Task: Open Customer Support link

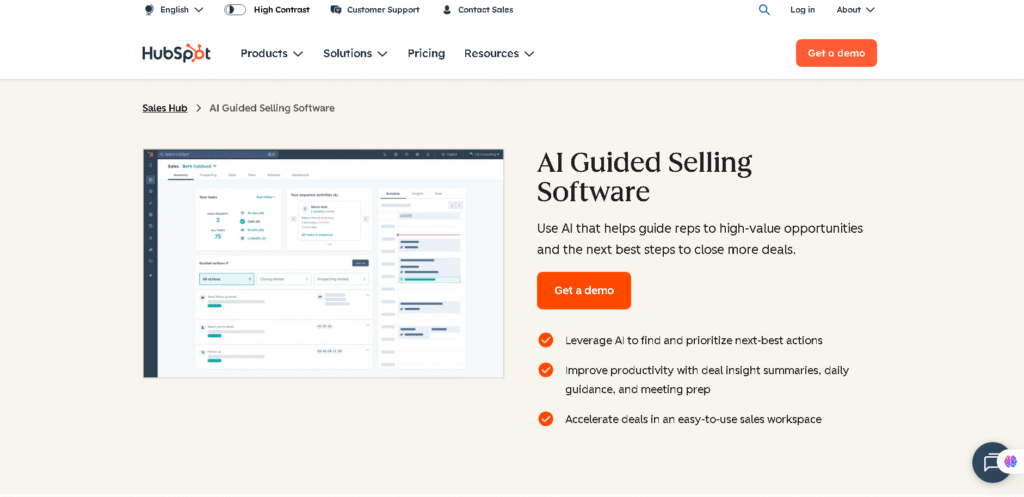Action: point(375,10)
